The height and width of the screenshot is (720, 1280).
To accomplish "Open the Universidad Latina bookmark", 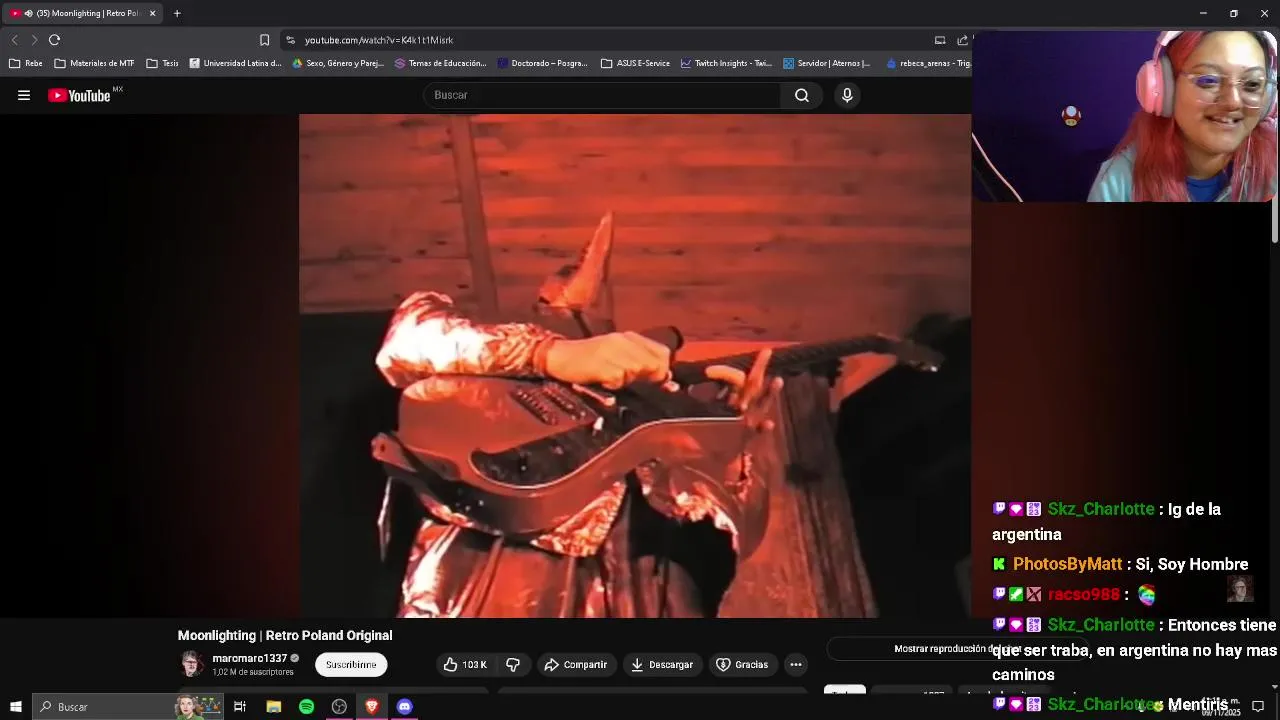I will 236,63.
